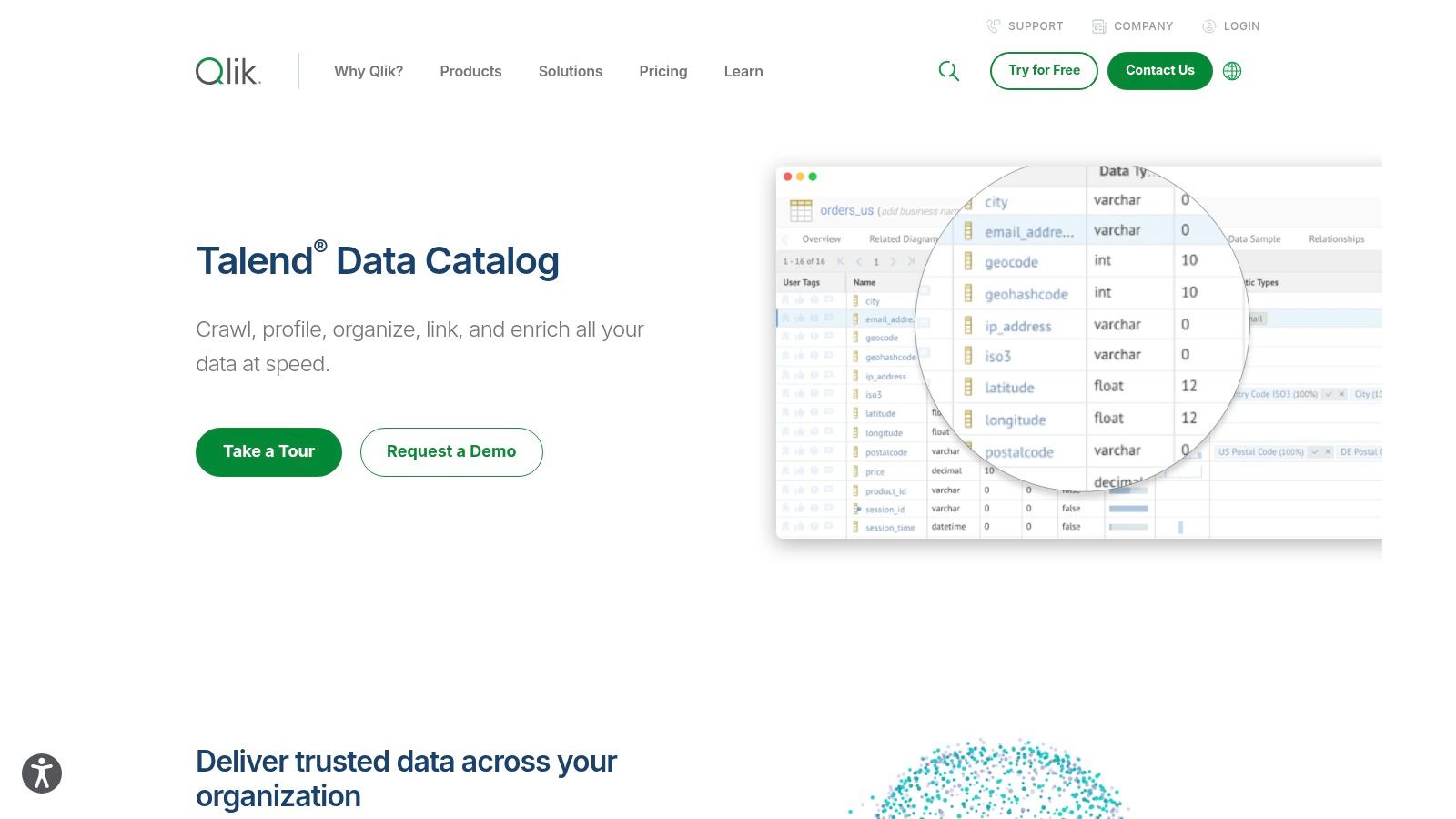Switch to the Data Sample tab

click(1255, 238)
